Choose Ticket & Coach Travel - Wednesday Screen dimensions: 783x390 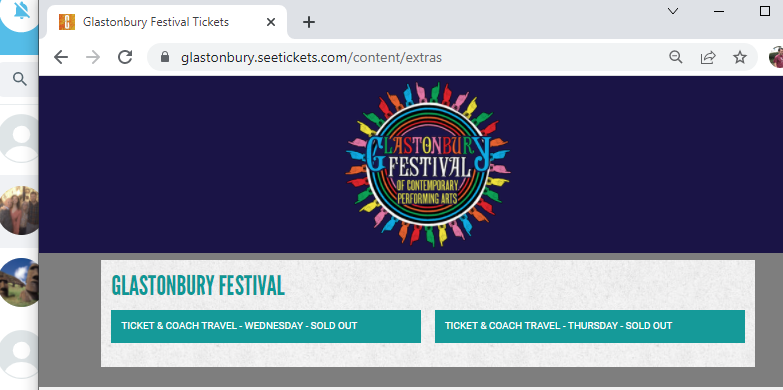[266, 326]
